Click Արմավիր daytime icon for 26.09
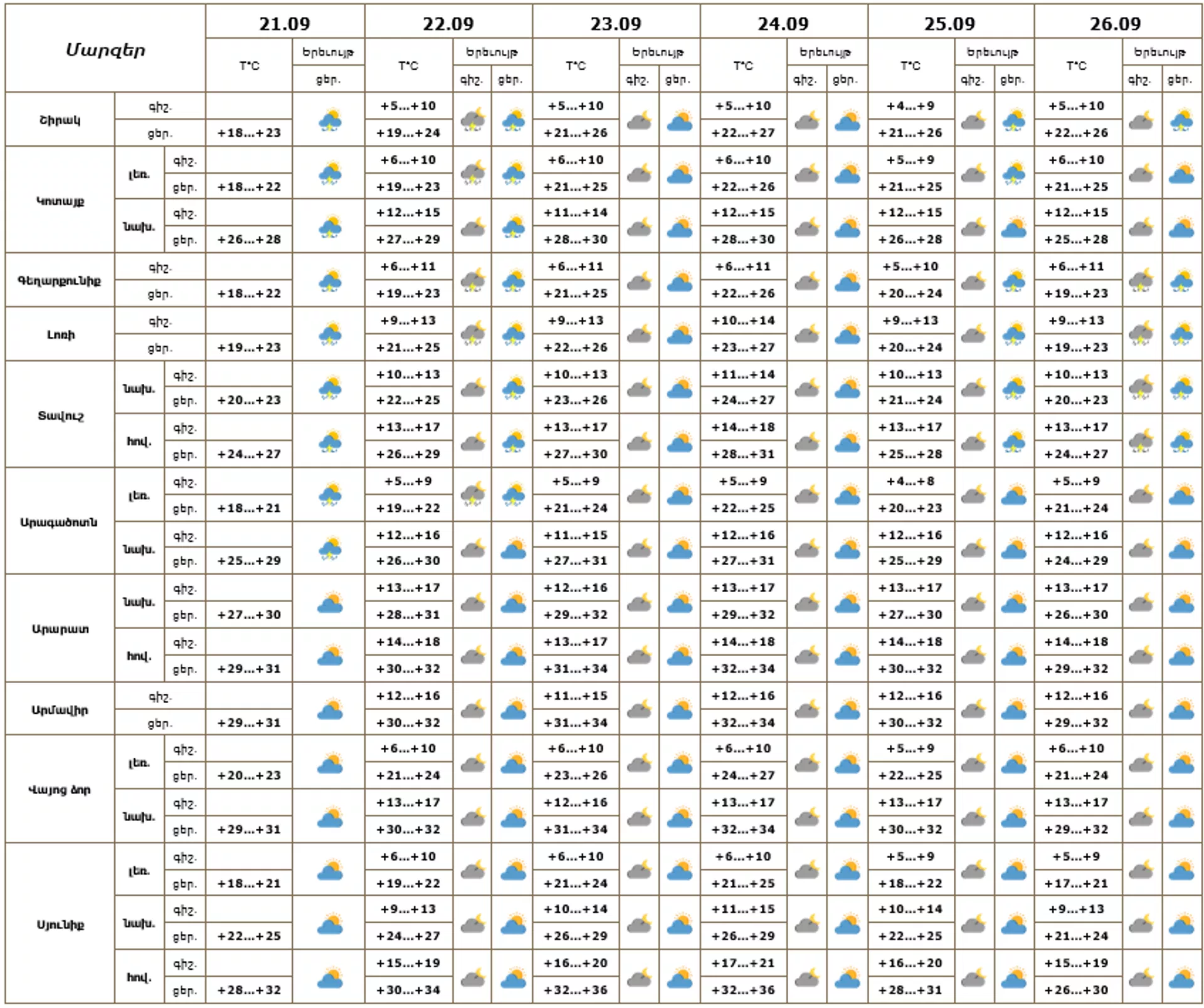This screenshot has width=1204, height=1008. click(1181, 709)
